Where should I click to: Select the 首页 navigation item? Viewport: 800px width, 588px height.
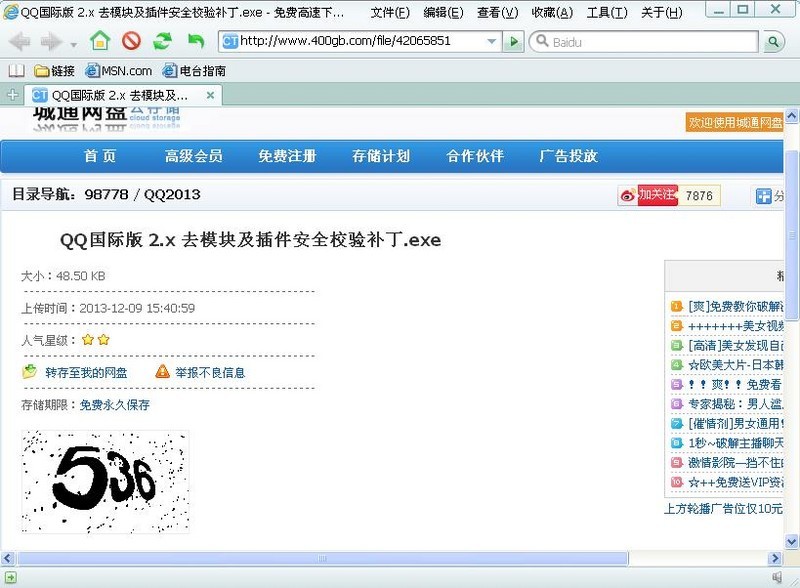pos(101,156)
